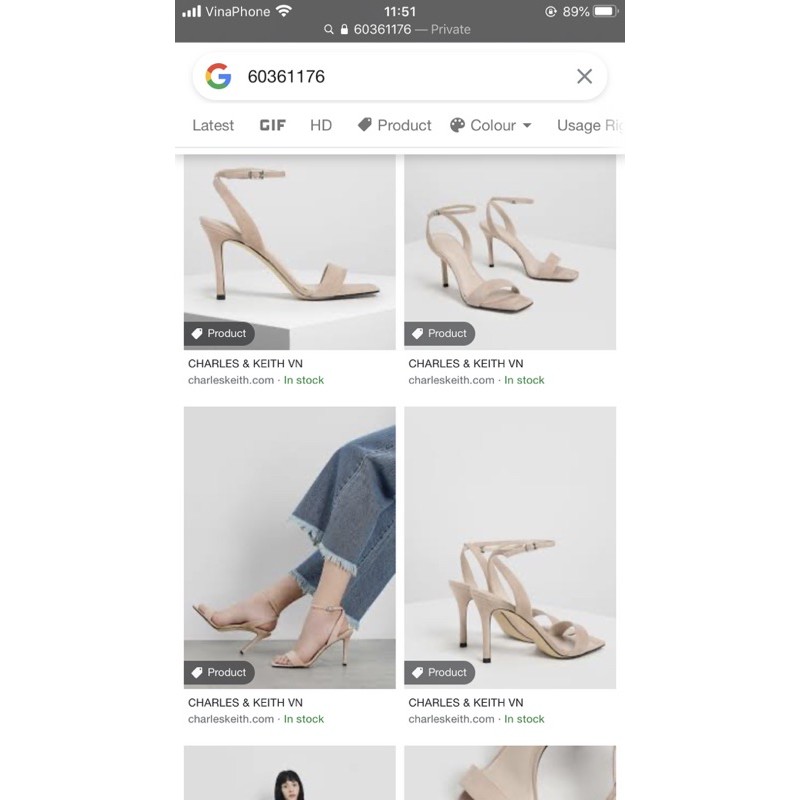Click charleskeith.com link under back-view pair
800x800 pixels.
[x=451, y=719]
